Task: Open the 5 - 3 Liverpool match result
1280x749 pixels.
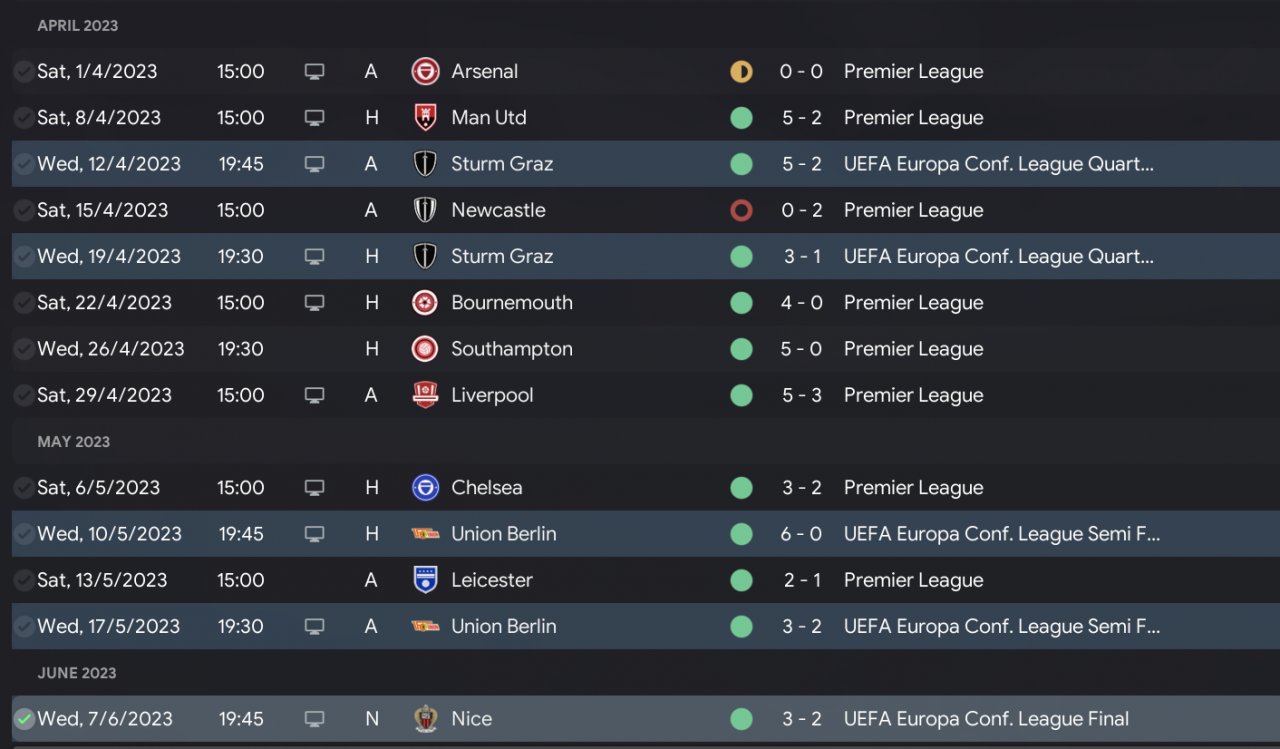Action: (x=801, y=396)
